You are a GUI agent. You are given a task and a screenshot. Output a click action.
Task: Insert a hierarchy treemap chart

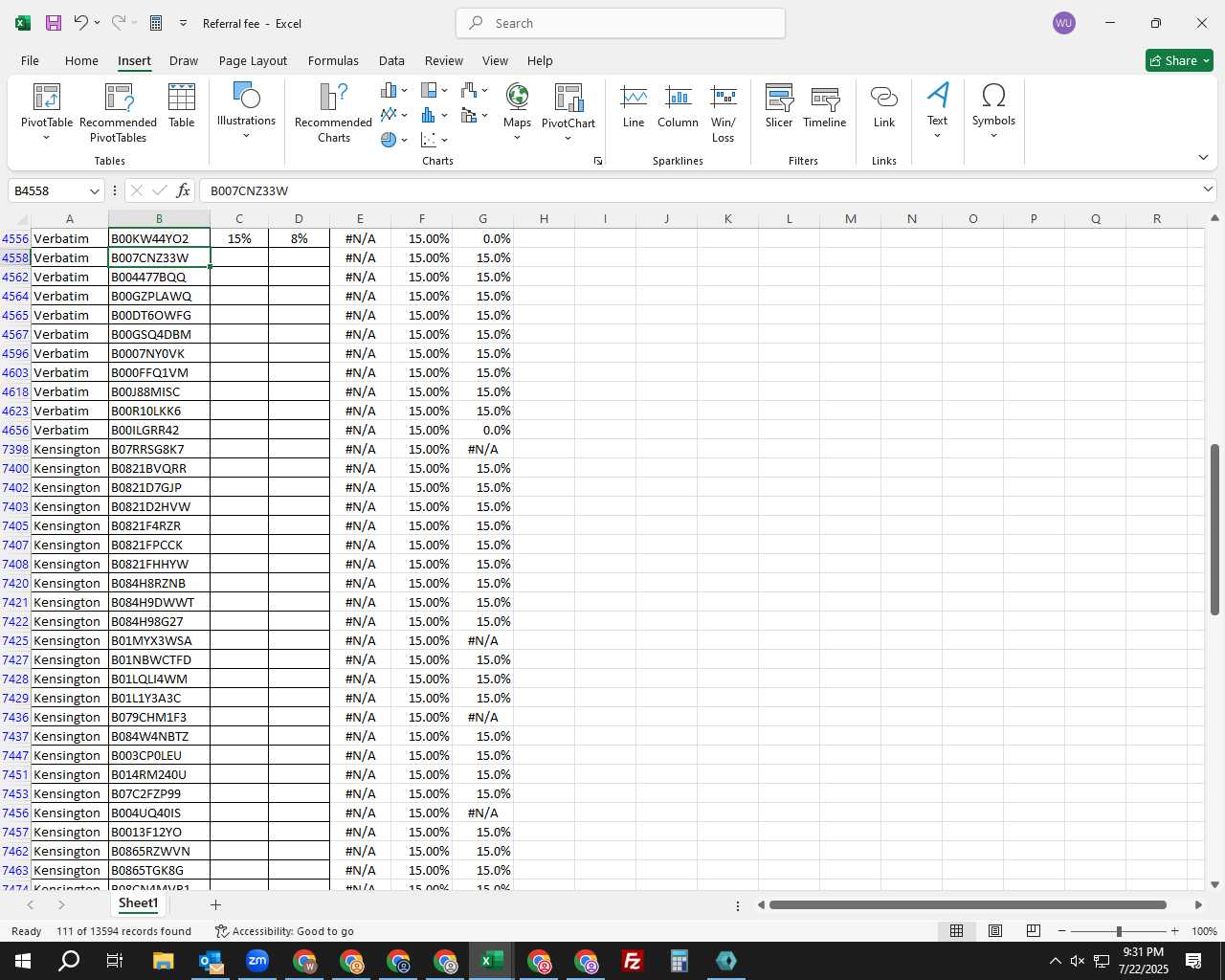(x=434, y=90)
